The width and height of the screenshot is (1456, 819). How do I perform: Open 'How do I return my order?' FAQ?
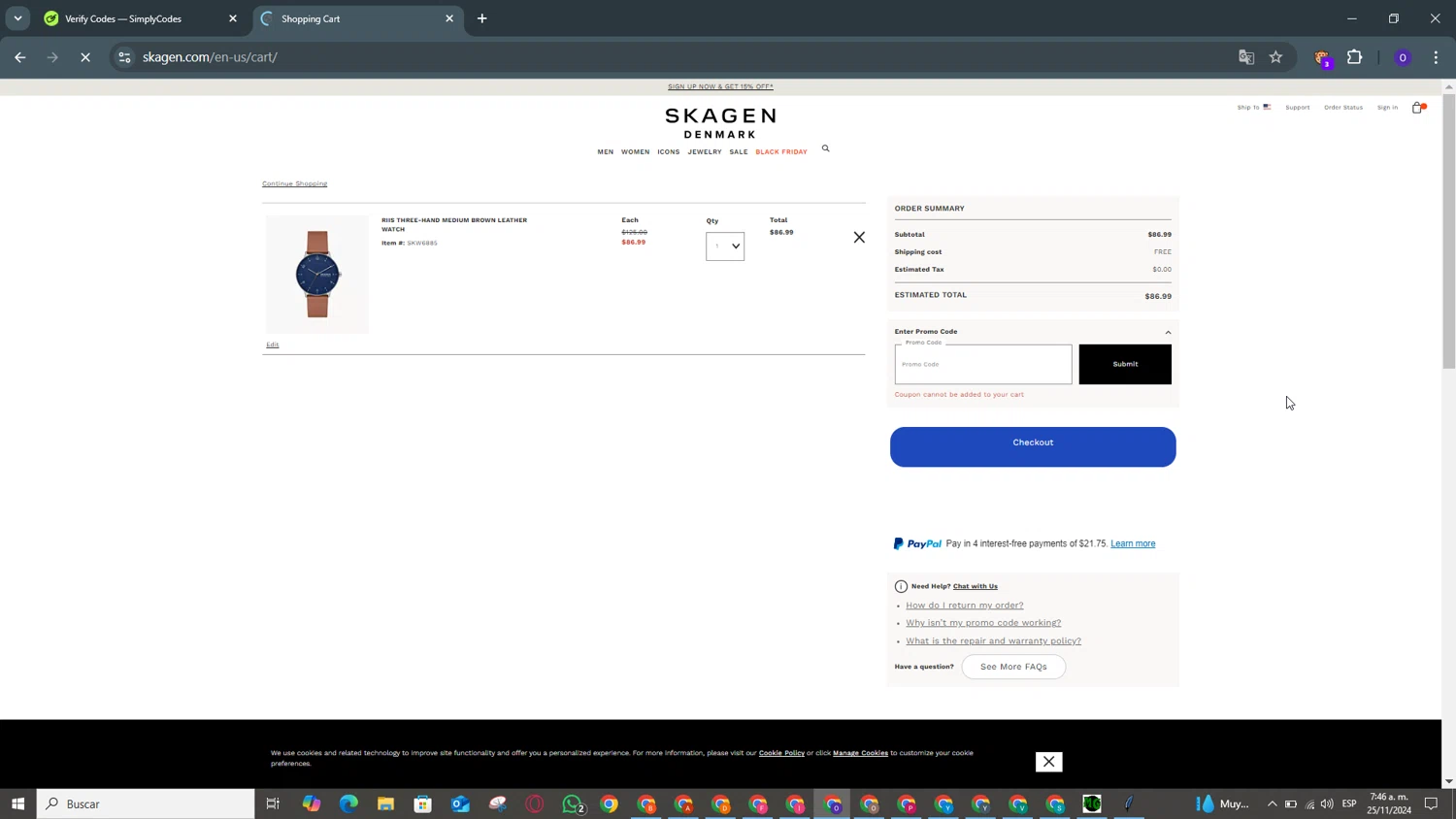click(965, 606)
